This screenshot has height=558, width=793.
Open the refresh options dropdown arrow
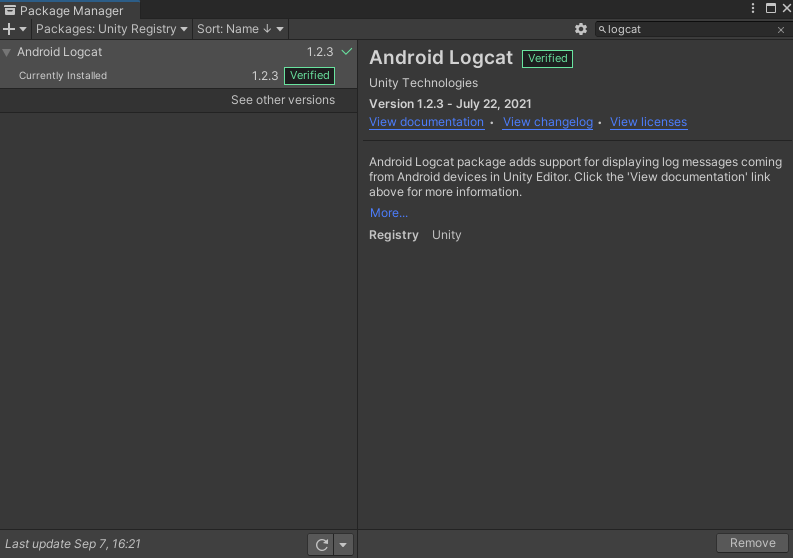[x=343, y=544]
